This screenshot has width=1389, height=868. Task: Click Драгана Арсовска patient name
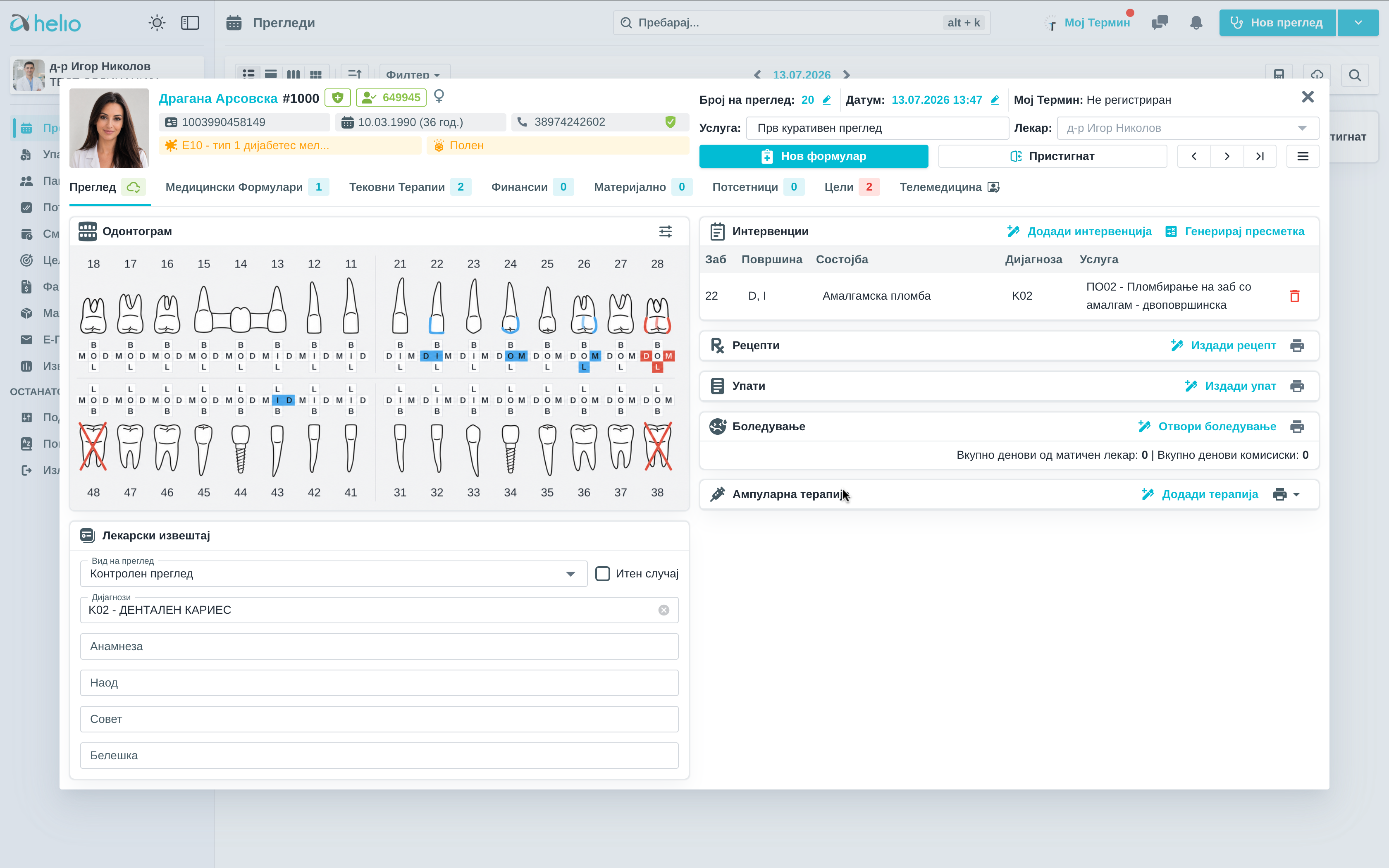(x=218, y=98)
